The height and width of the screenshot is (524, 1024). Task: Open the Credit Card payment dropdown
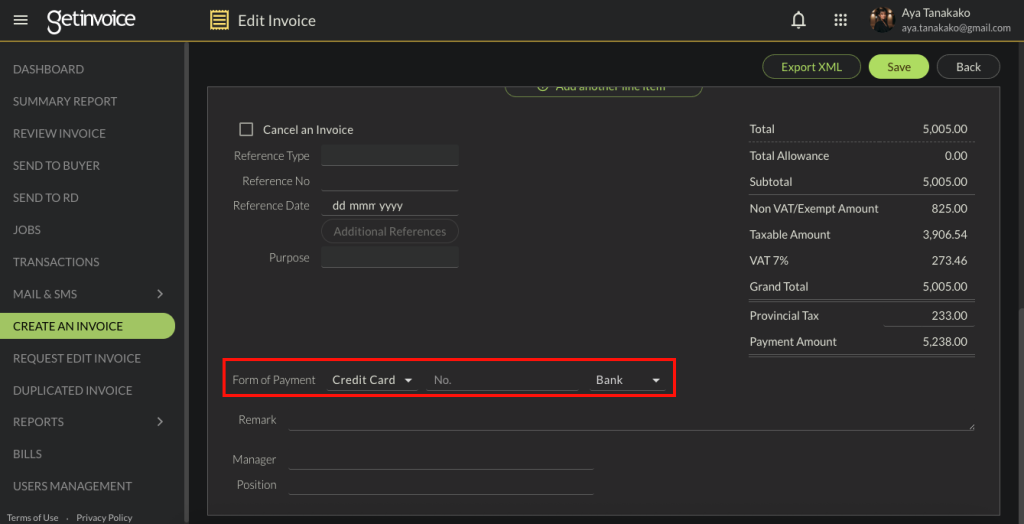tap(372, 380)
